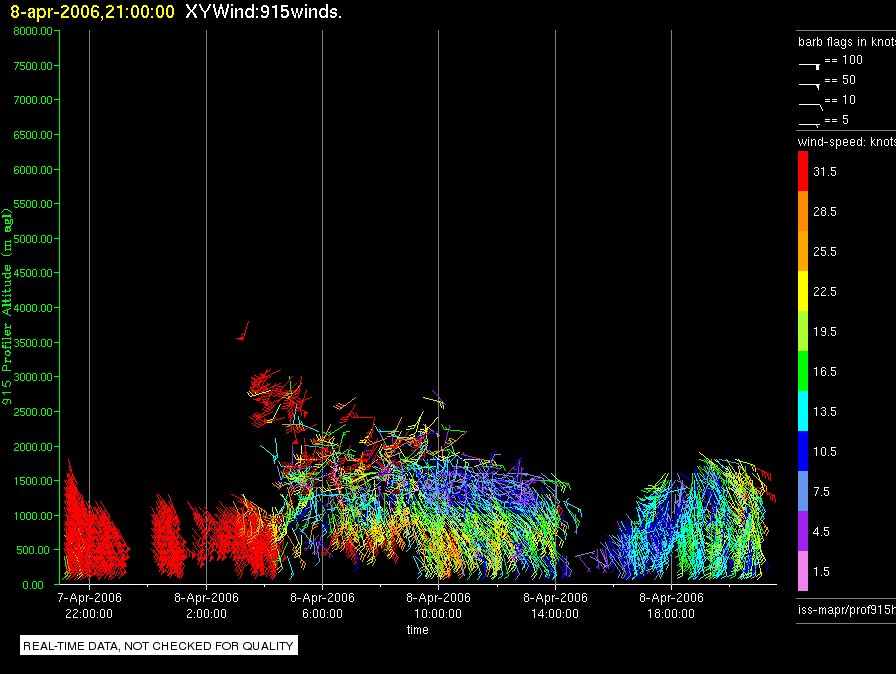Click the 3000.00 altitude tick label

click(x=33, y=377)
